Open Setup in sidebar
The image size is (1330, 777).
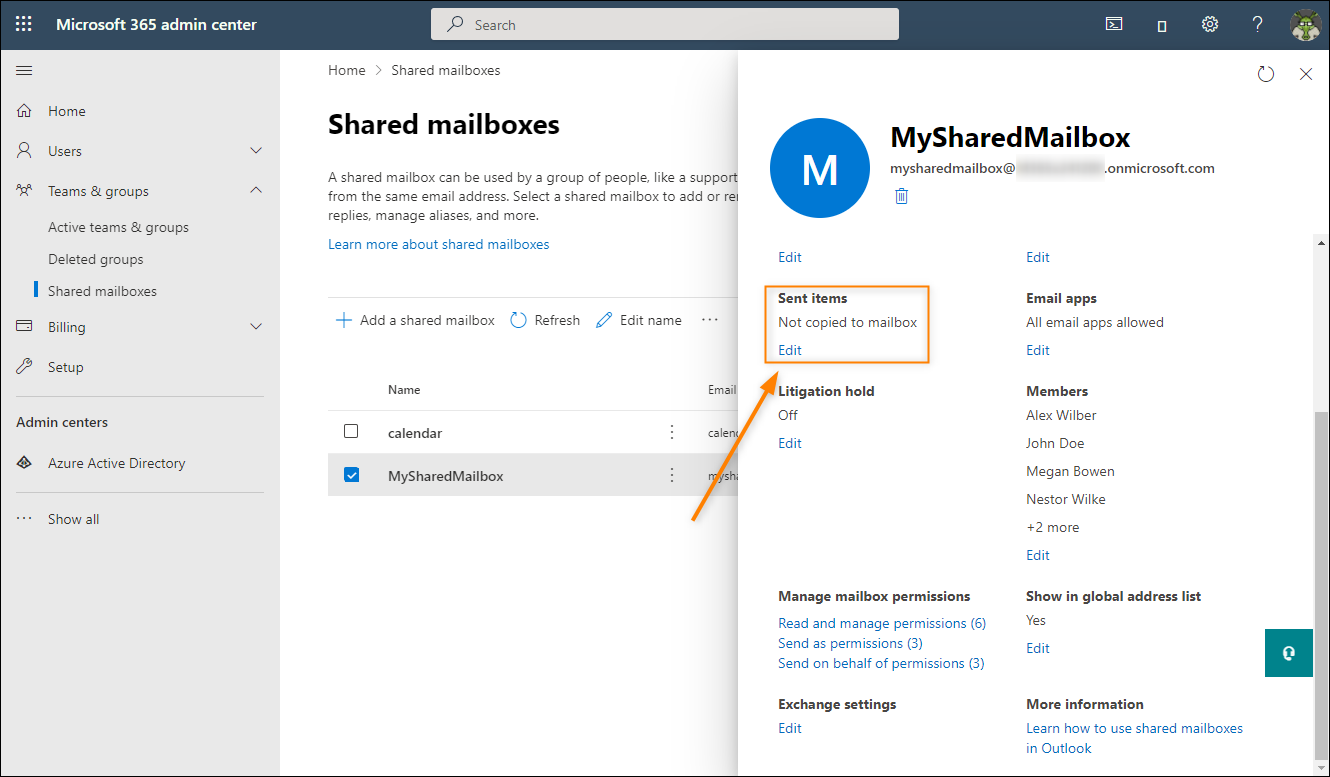66,367
